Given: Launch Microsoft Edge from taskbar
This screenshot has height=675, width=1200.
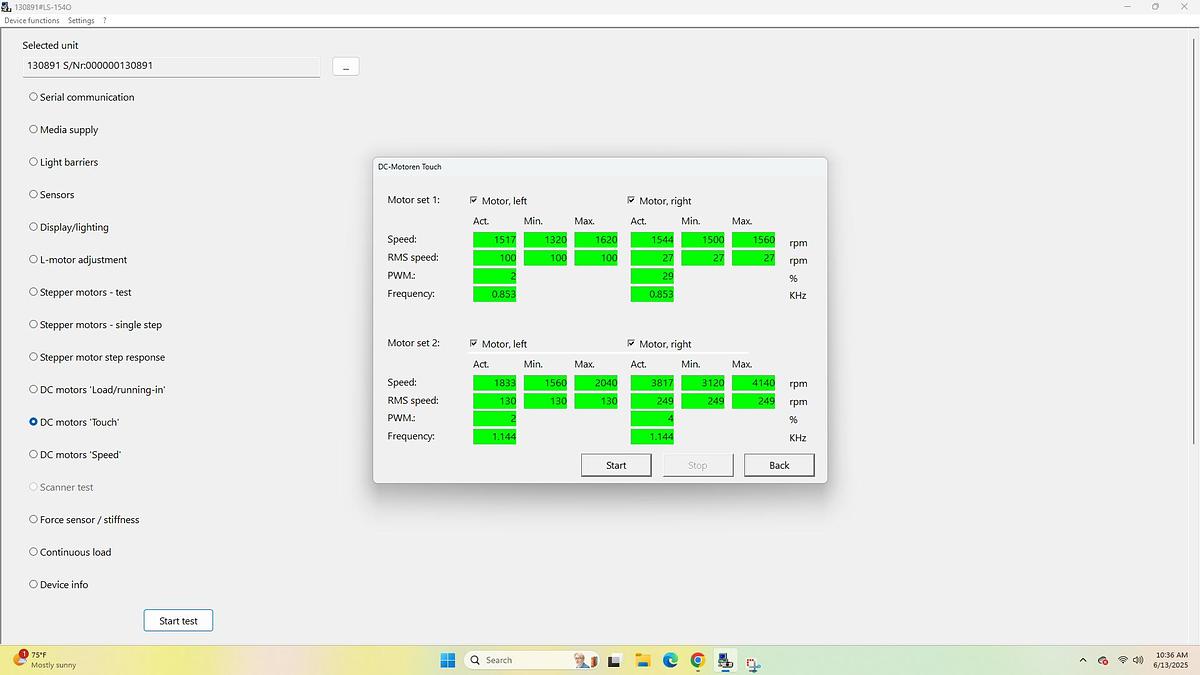Looking at the screenshot, I should coord(670,660).
